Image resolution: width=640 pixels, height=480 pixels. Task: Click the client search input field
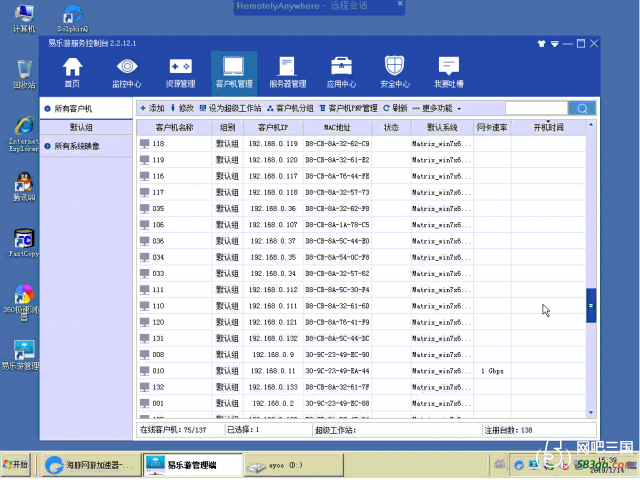(x=536, y=108)
